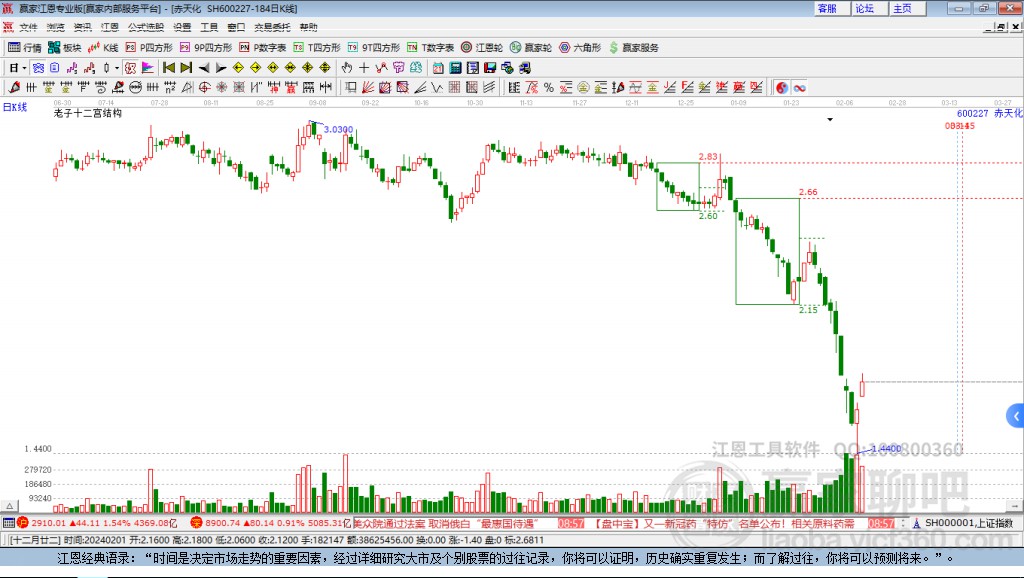Toggle highlighted red 叉 toolbar icon
The height and width of the screenshot is (578, 1024).
tap(130, 68)
